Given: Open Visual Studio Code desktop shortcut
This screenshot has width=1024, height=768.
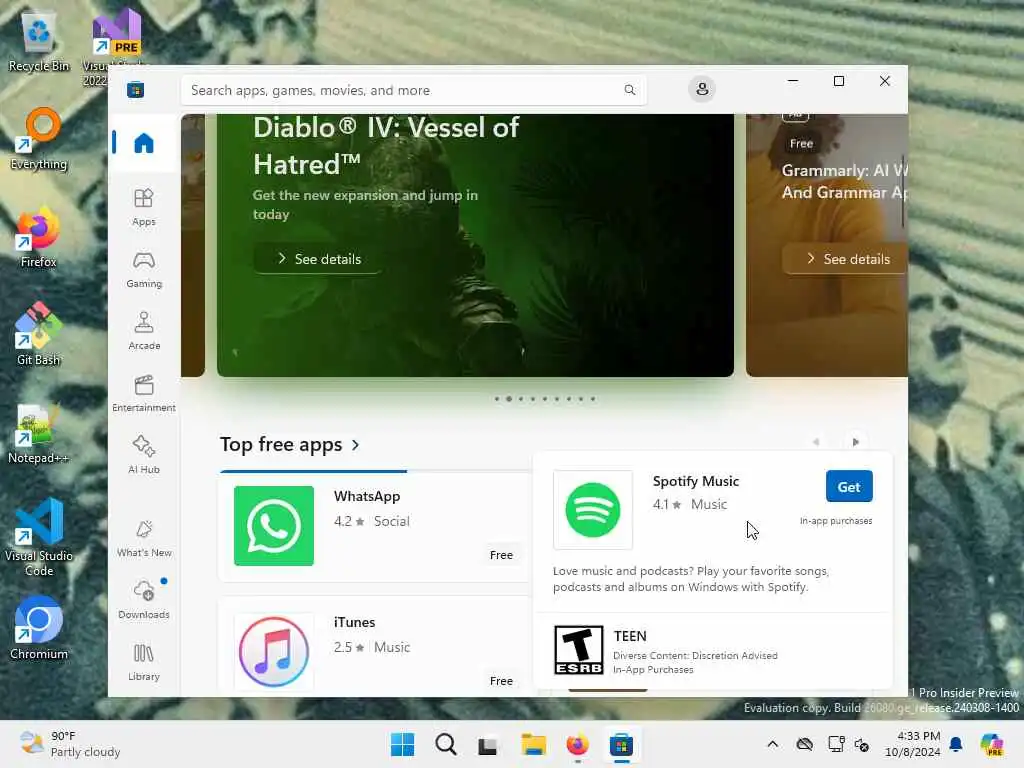Looking at the screenshot, I should pos(39,537).
